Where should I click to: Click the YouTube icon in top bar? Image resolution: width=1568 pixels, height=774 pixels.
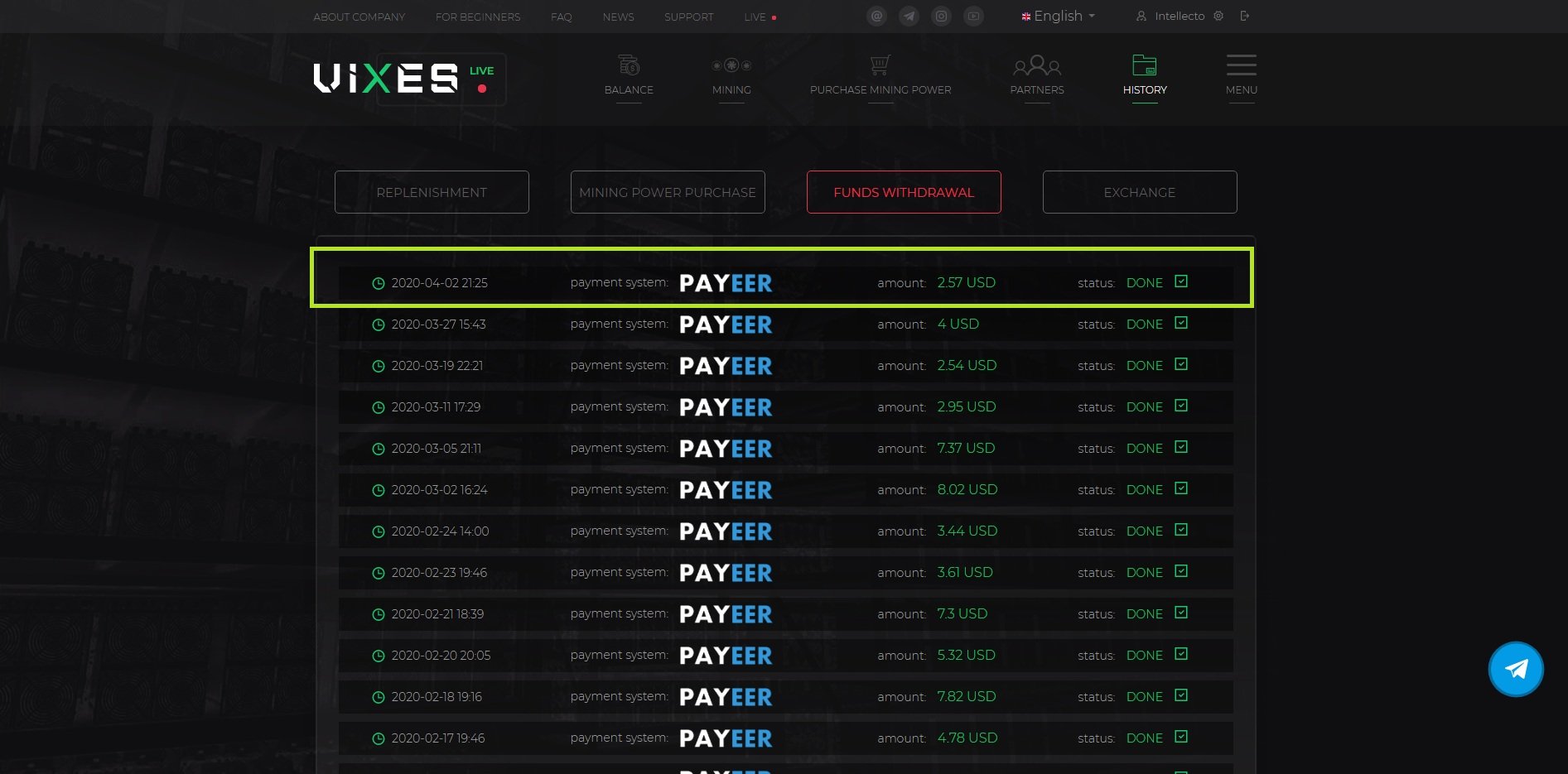coord(974,16)
